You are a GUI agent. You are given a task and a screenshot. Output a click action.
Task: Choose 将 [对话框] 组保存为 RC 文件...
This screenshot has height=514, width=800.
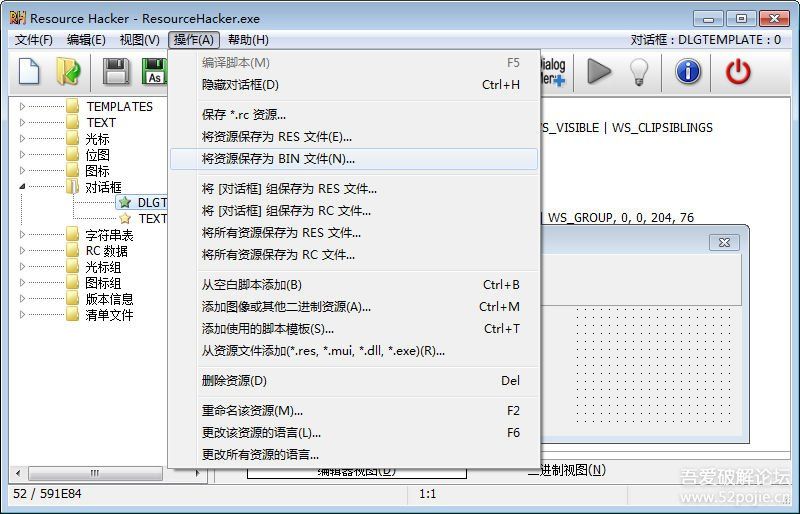(354, 211)
